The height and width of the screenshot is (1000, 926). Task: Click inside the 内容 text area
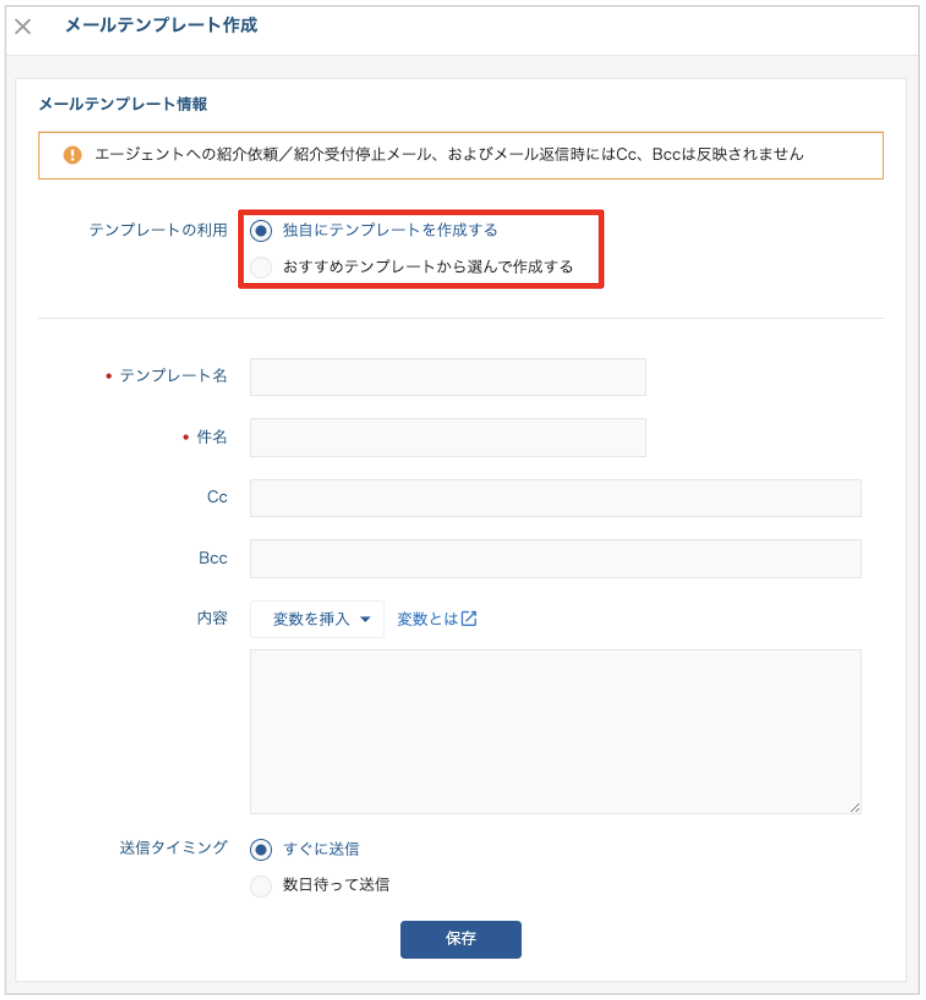[x=555, y=732]
